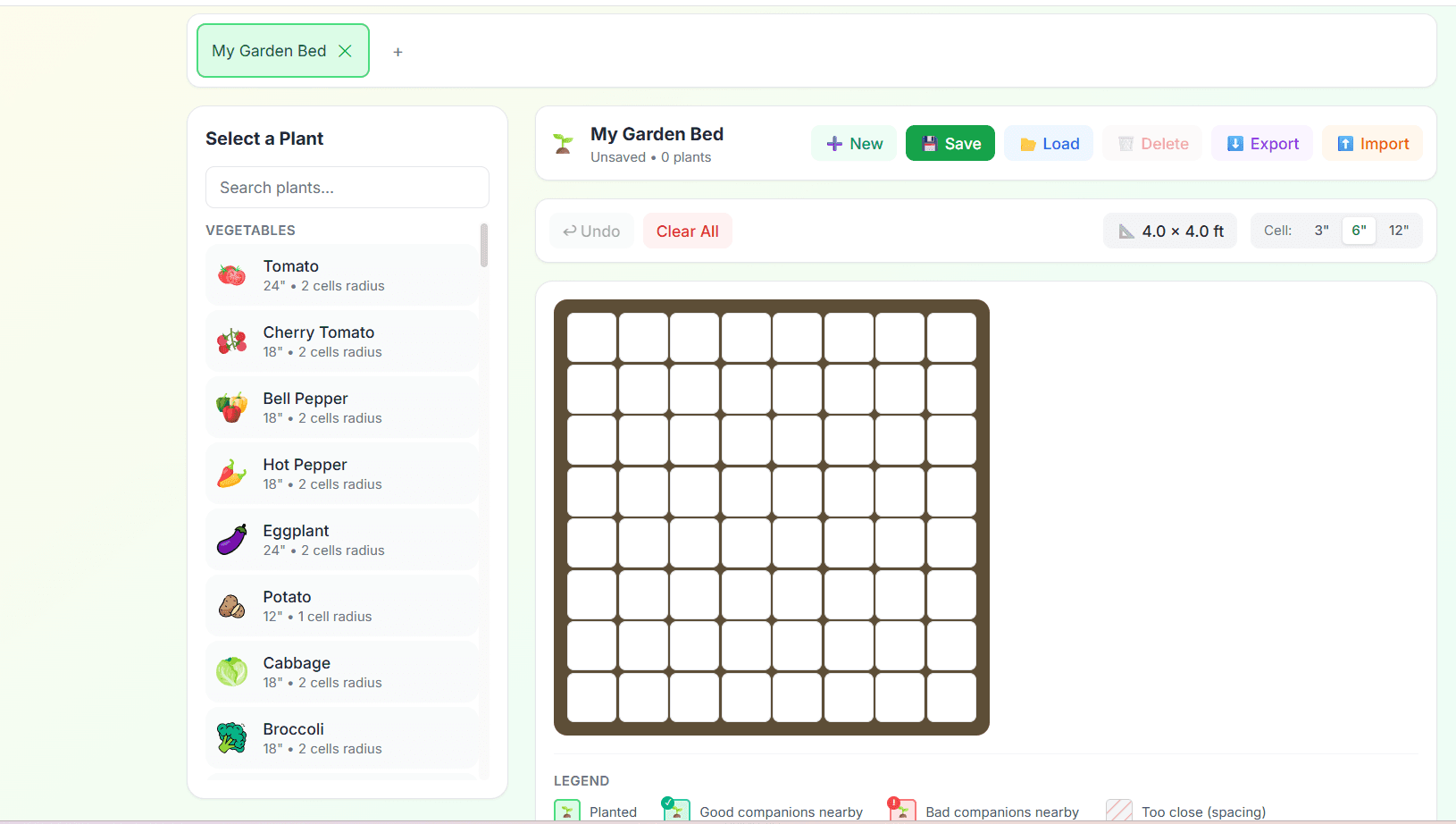This screenshot has height=824, width=1456.
Task: Switch cell size to 12 inches
Action: pos(1399,230)
